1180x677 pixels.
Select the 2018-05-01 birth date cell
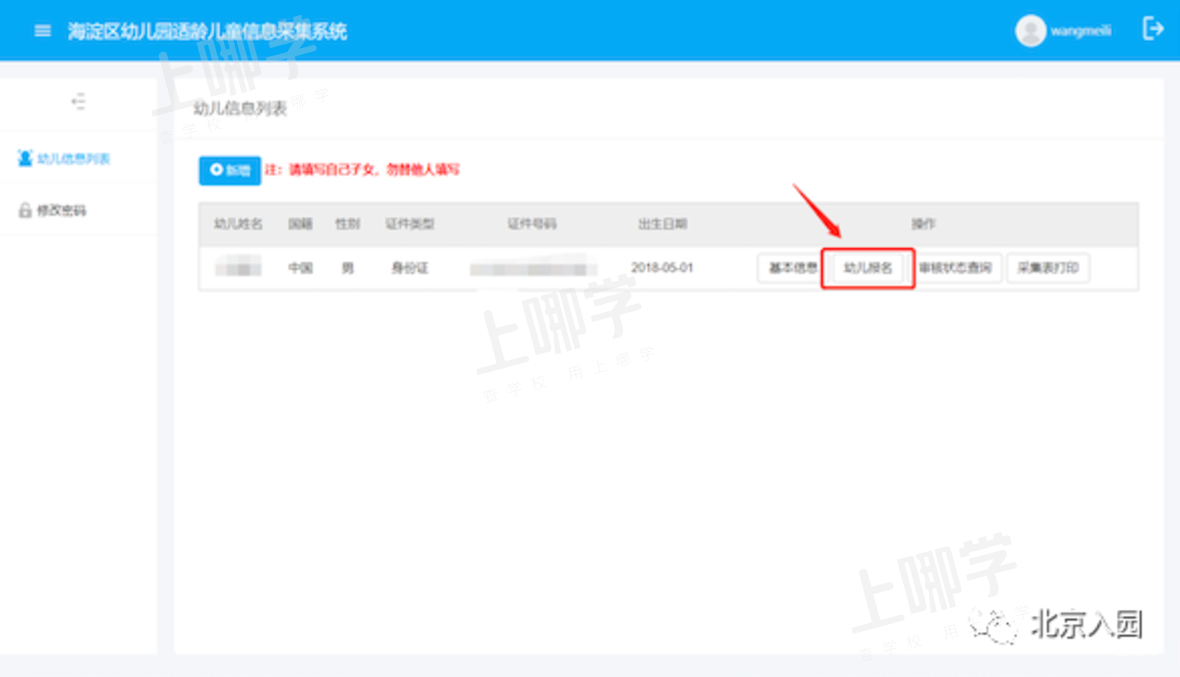click(662, 268)
